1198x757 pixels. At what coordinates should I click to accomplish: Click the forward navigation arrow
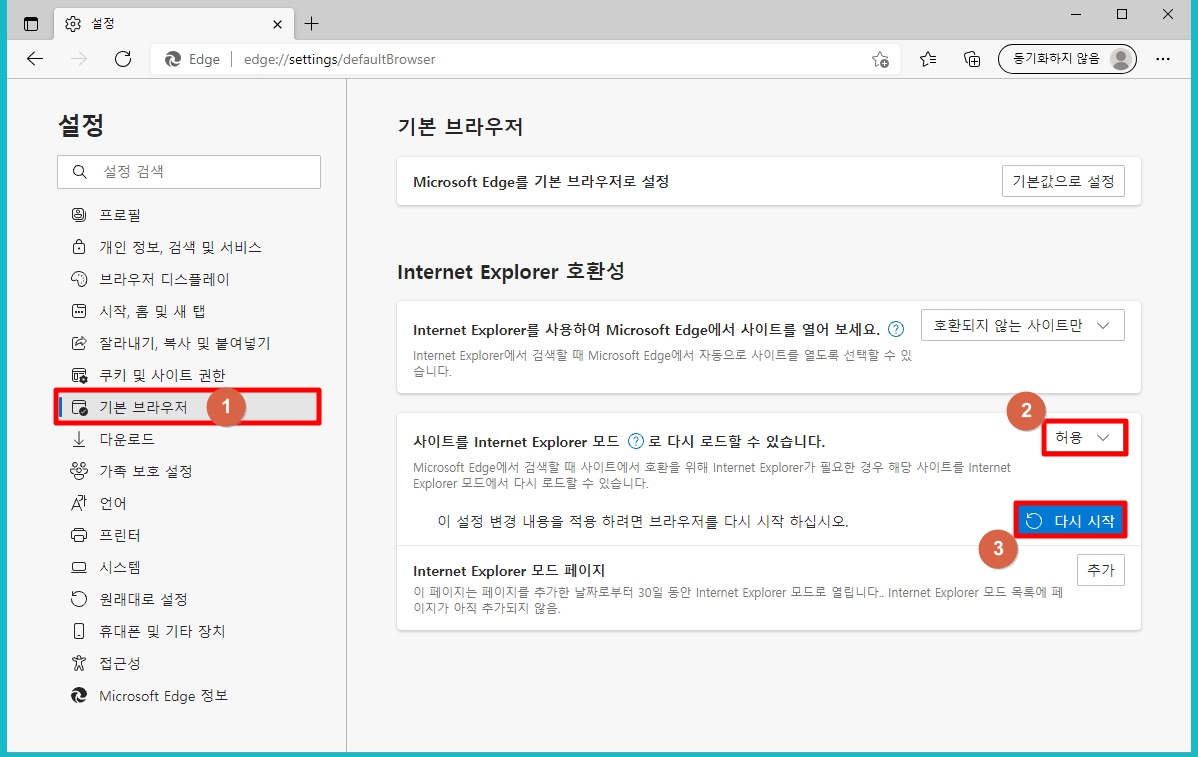(79, 59)
